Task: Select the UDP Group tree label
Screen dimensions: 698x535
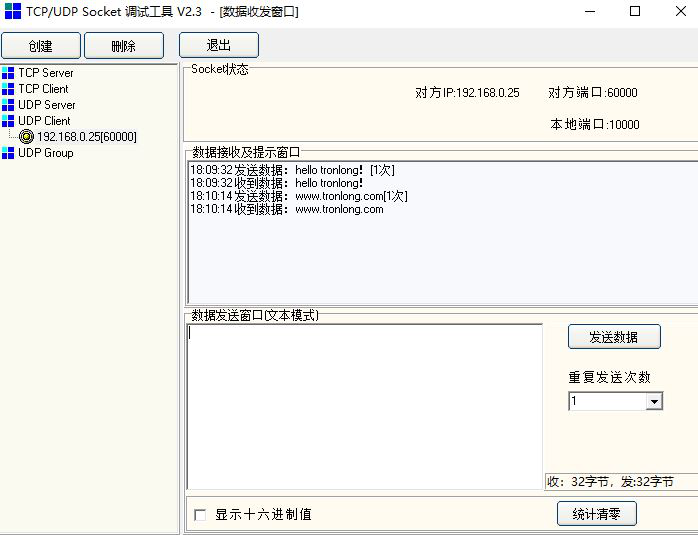Action: pyautogui.click(x=45, y=153)
